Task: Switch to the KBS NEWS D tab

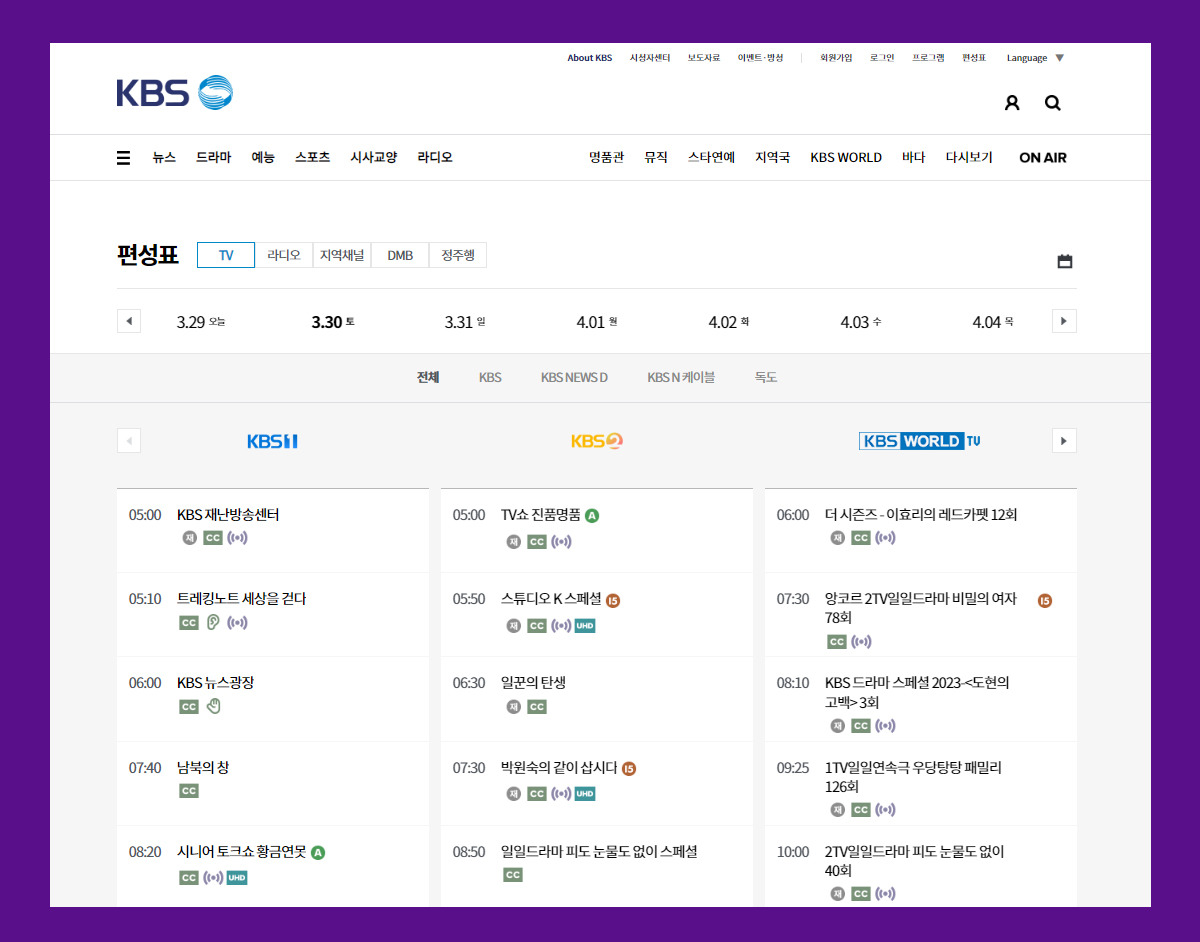Action: point(574,377)
